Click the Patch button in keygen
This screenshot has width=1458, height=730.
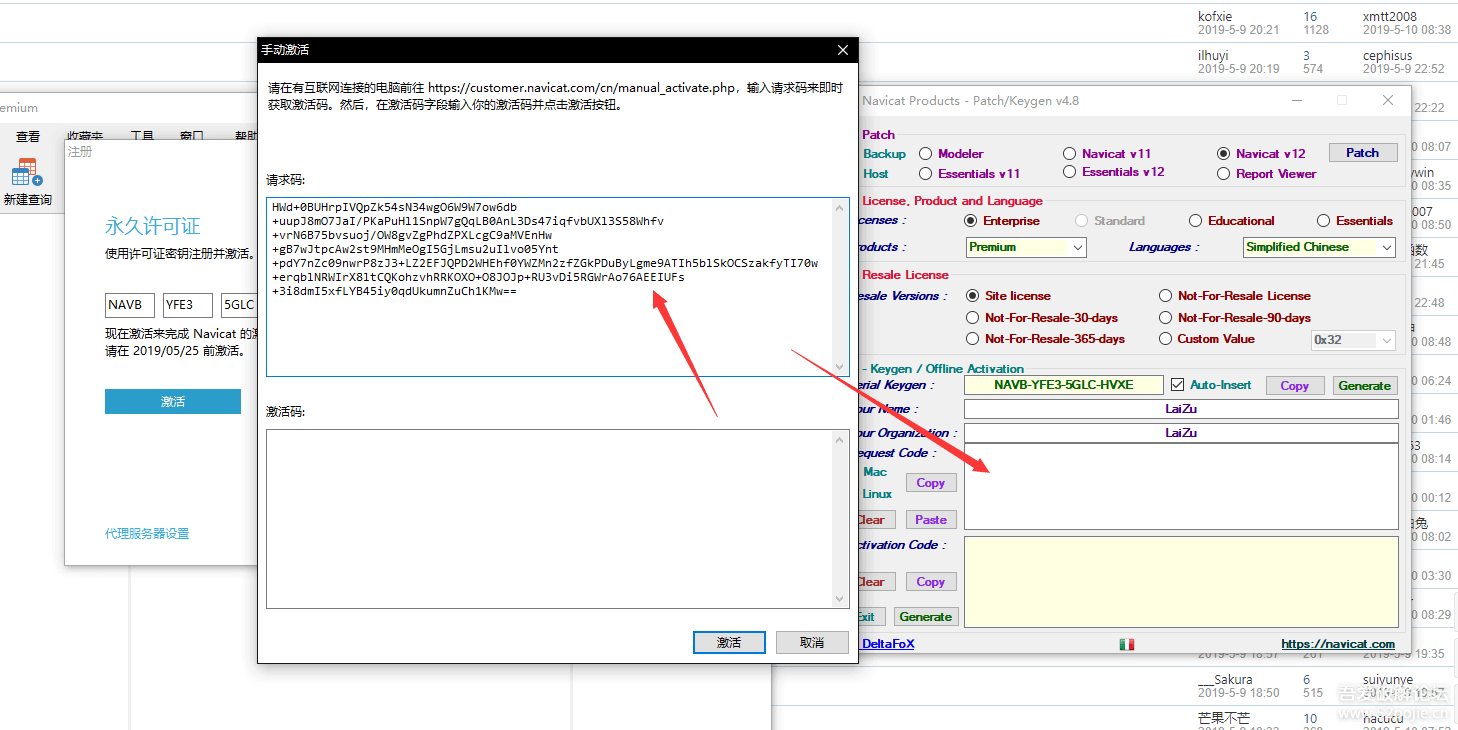pyautogui.click(x=1362, y=153)
